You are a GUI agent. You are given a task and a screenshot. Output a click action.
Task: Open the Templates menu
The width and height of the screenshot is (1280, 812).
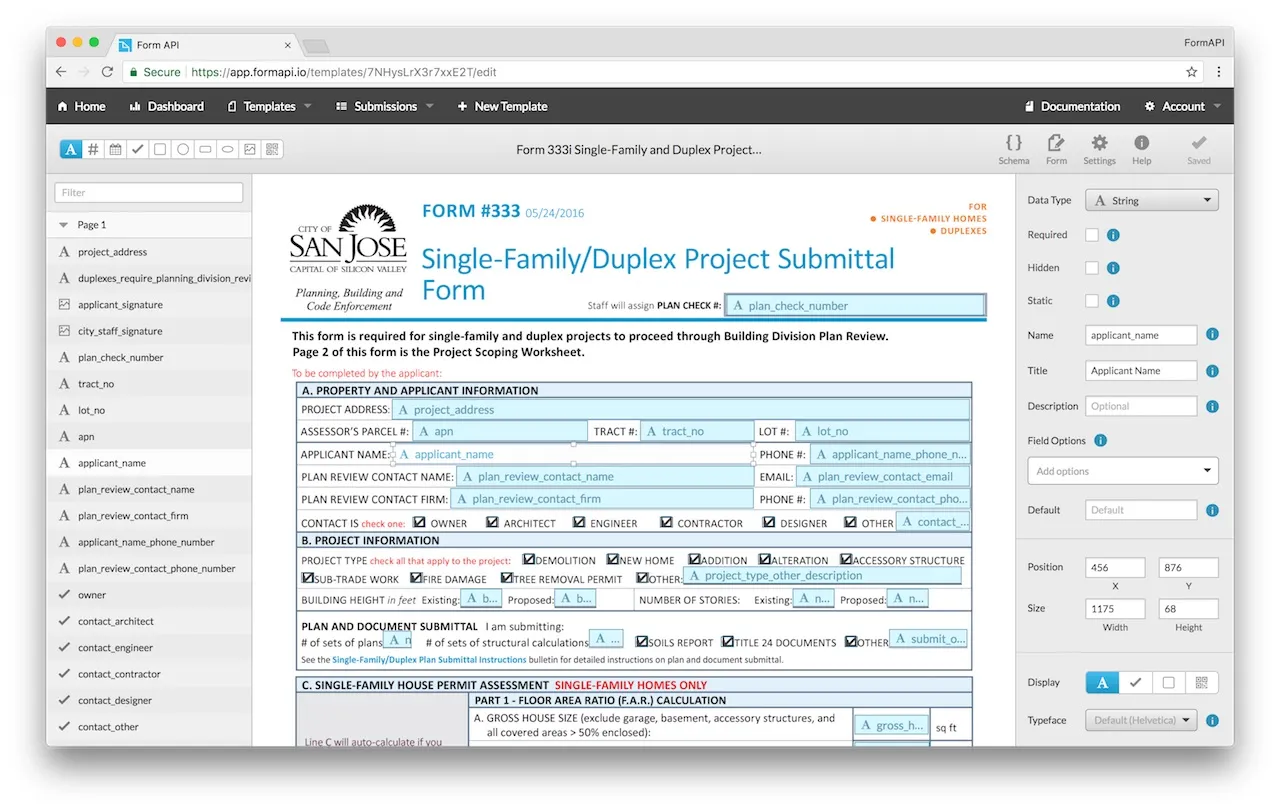pyautogui.click(x=269, y=106)
